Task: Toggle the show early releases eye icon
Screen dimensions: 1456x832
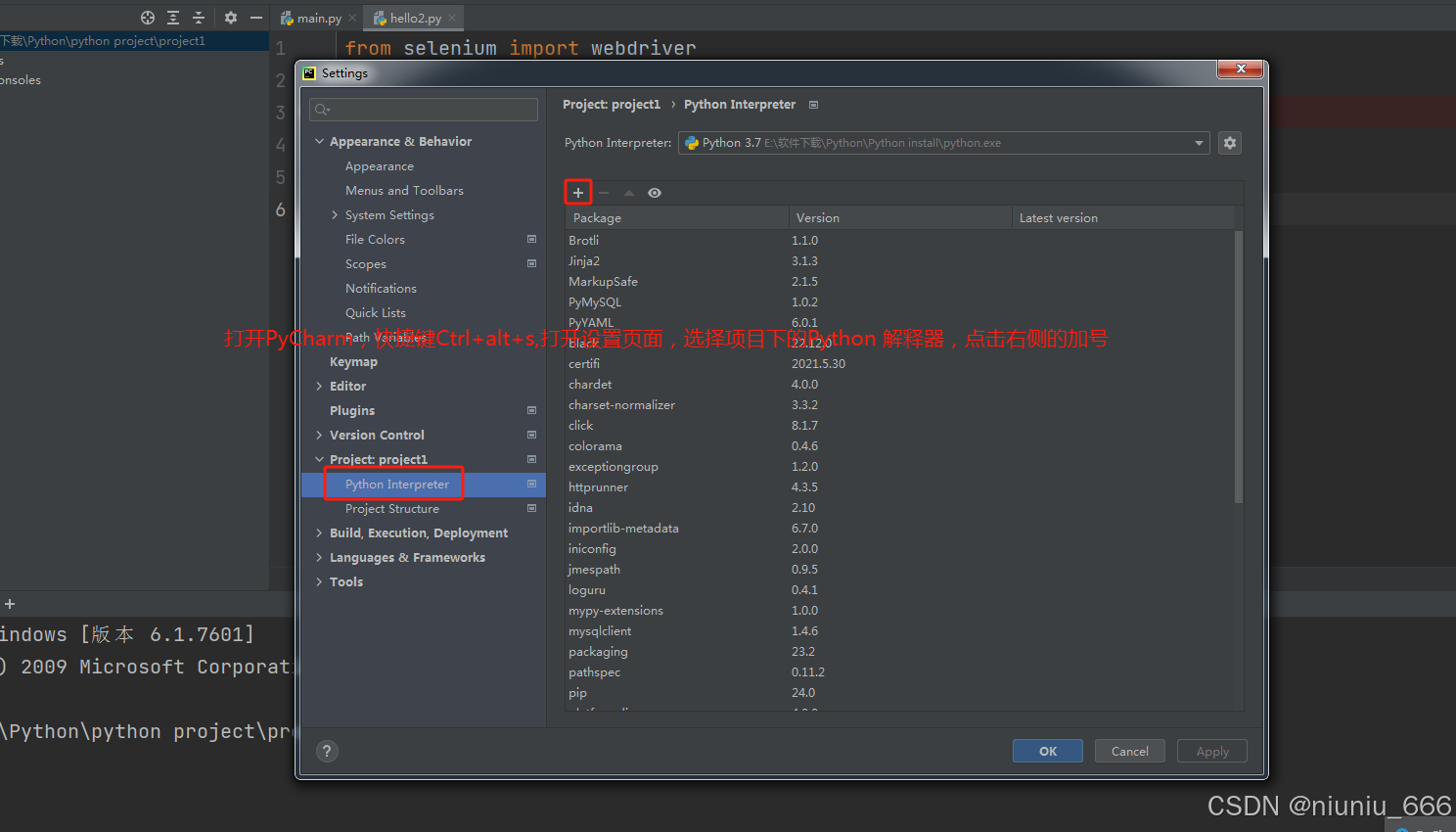Action: (x=655, y=193)
